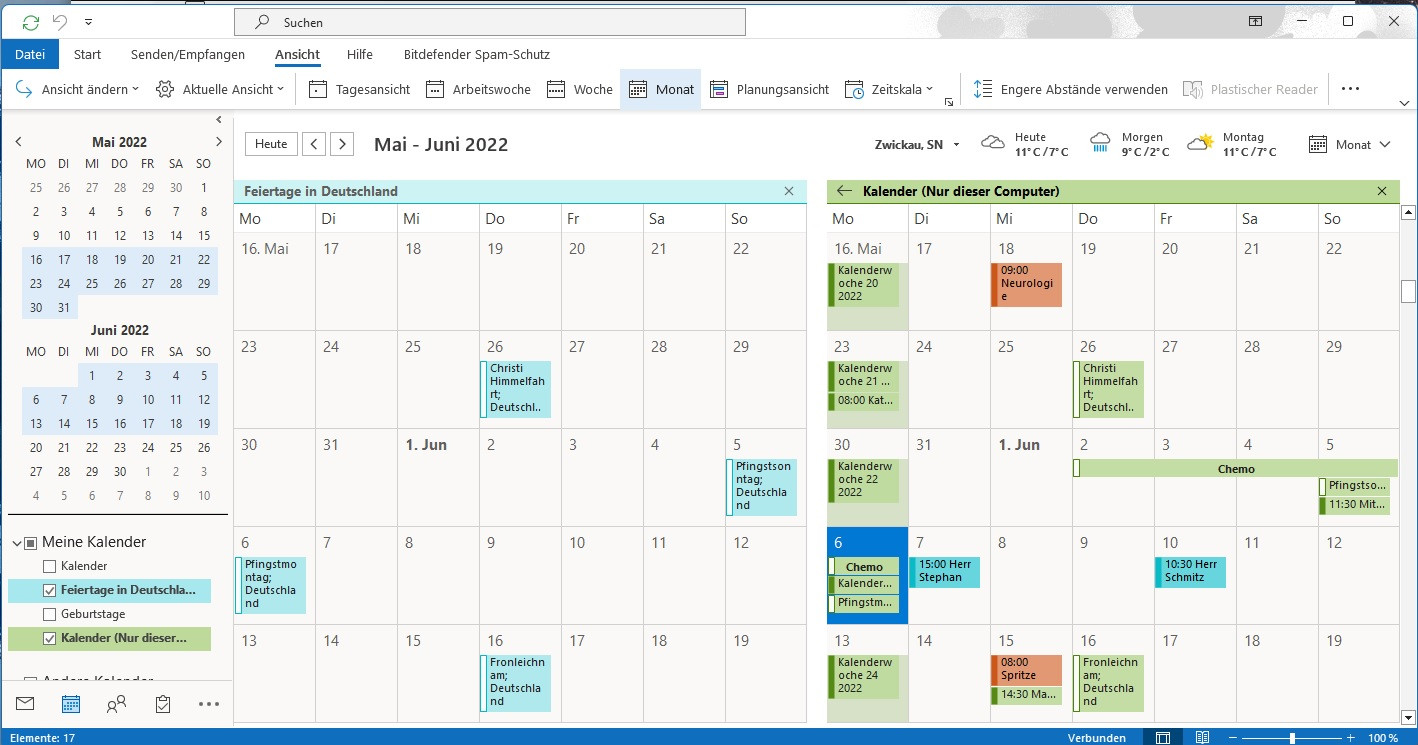Screen dimensions: 1418x745
Task: Open the Zeitskala dropdown
Action: pos(889,89)
